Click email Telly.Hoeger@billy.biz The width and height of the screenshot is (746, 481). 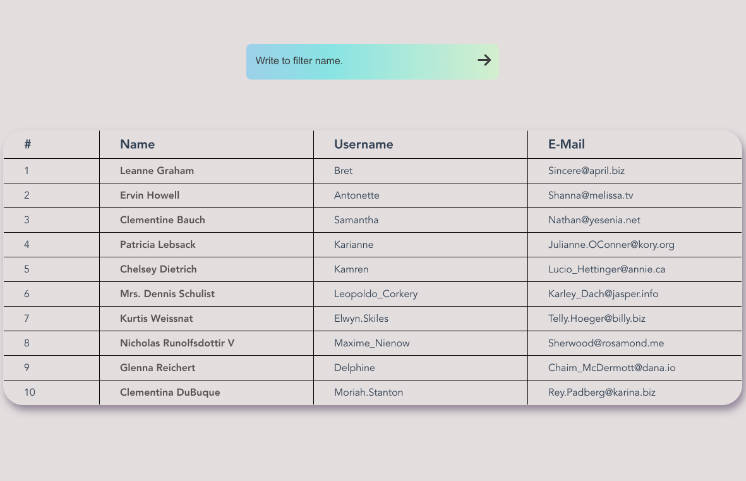[x=596, y=319]
